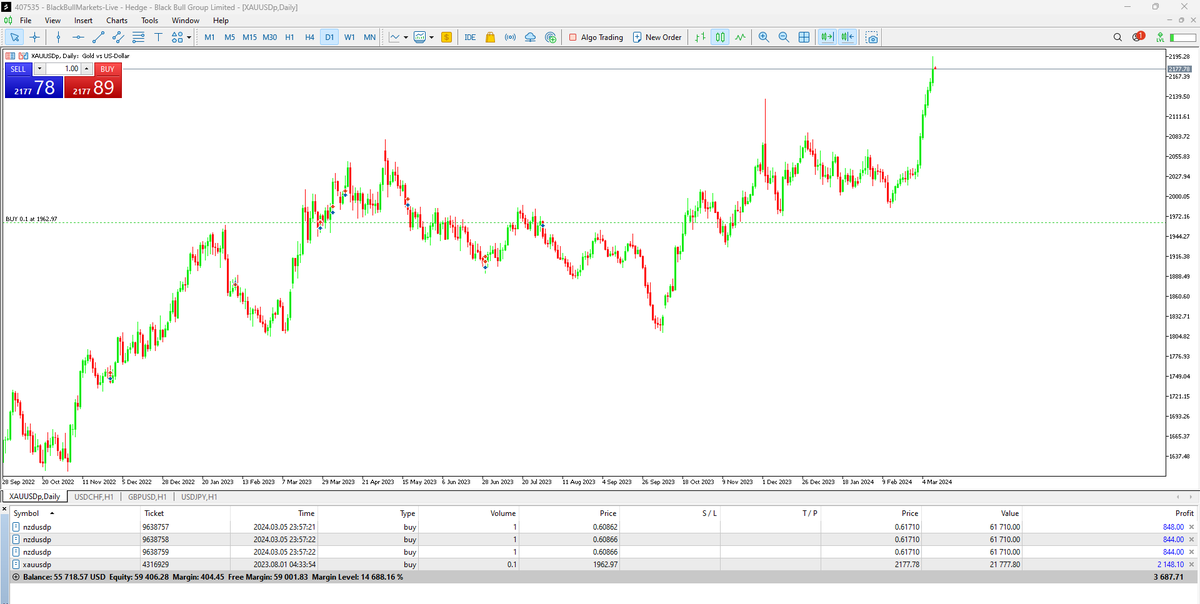Viewport: 1200px width, 604px height.
Task: Switch chart to M15 timeframe
Action: [249, 37]
